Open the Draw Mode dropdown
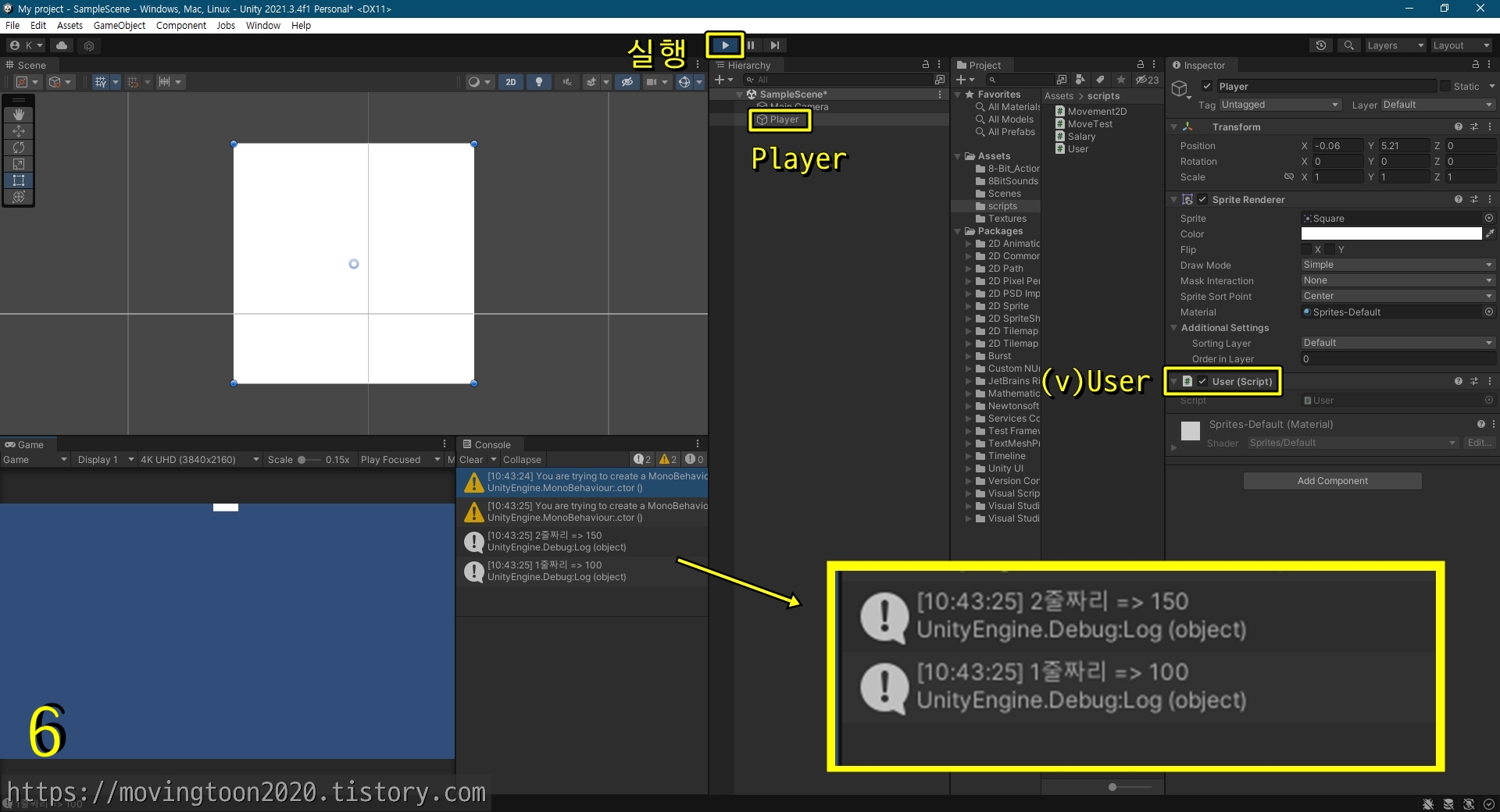1500x812 pixels. 1398,265
